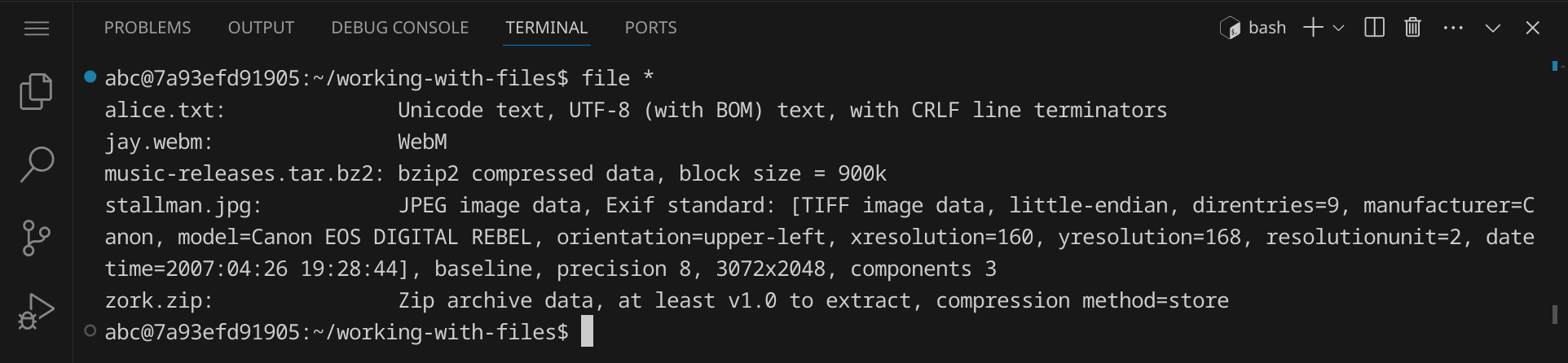The height and width of the screenshot is (363, 1568).
Task: Select the PORTS tab
Action: [x=650, y=28]
